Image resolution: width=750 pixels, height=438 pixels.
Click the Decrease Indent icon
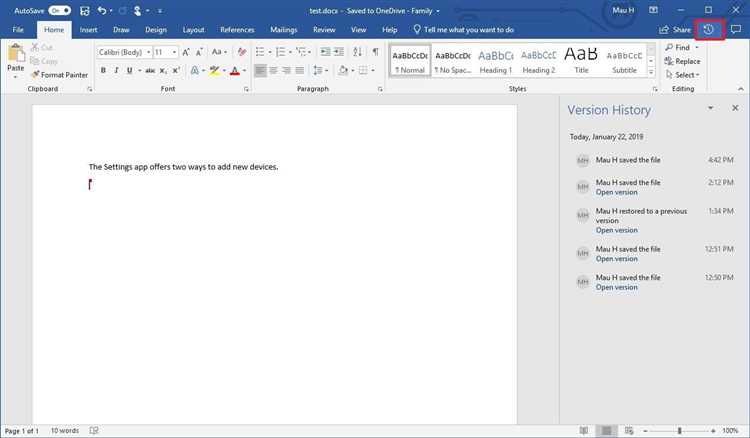point(325,52)
